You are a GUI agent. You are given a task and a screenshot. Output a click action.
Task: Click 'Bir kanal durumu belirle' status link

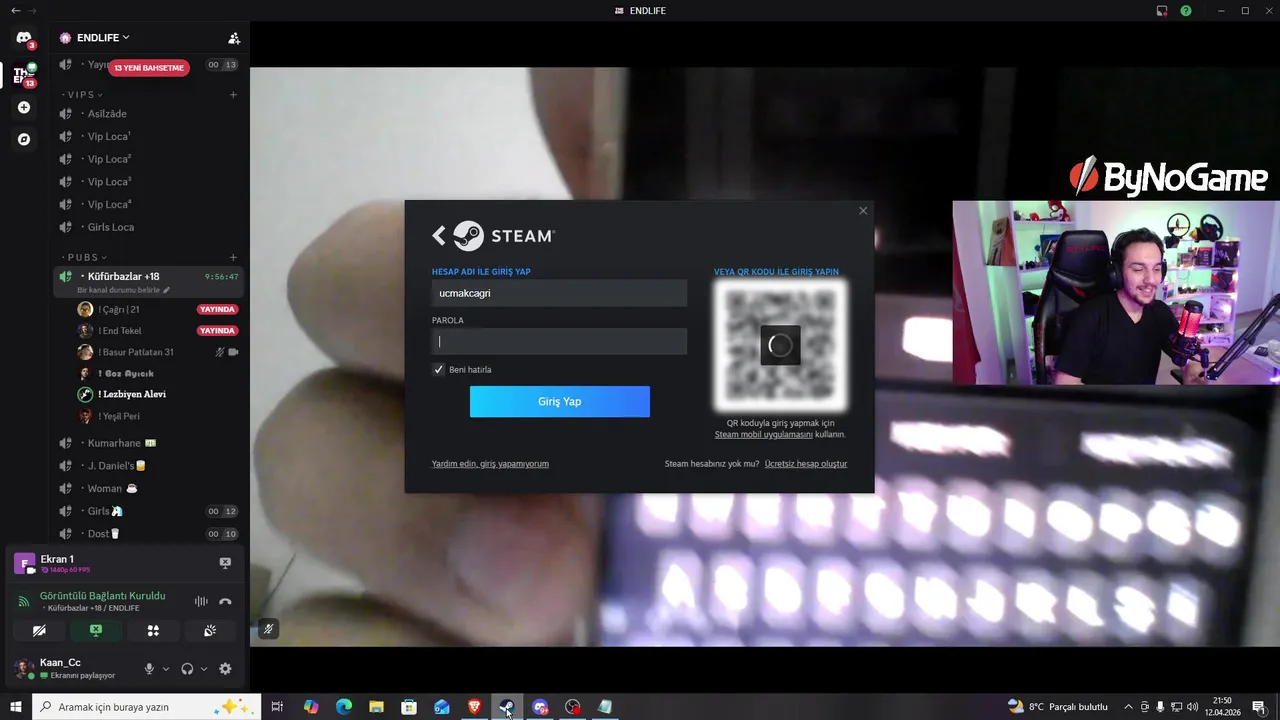point(124,290)
